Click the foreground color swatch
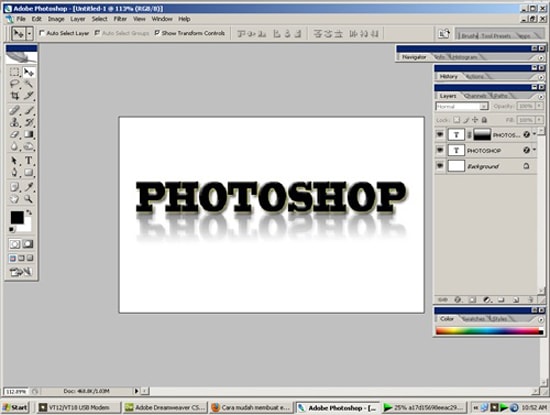Image resolution: width=550 pixels, height=415 pixels. tap(17, 217)
